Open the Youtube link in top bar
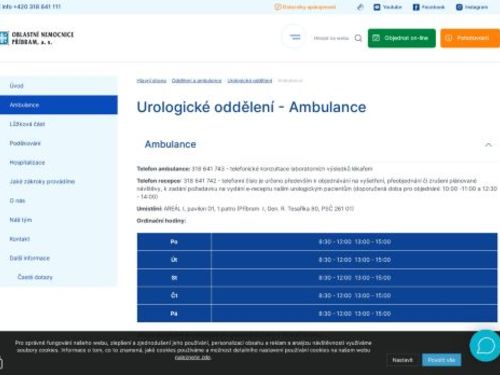Screen dimensions: 500x375 pos(388,7)
